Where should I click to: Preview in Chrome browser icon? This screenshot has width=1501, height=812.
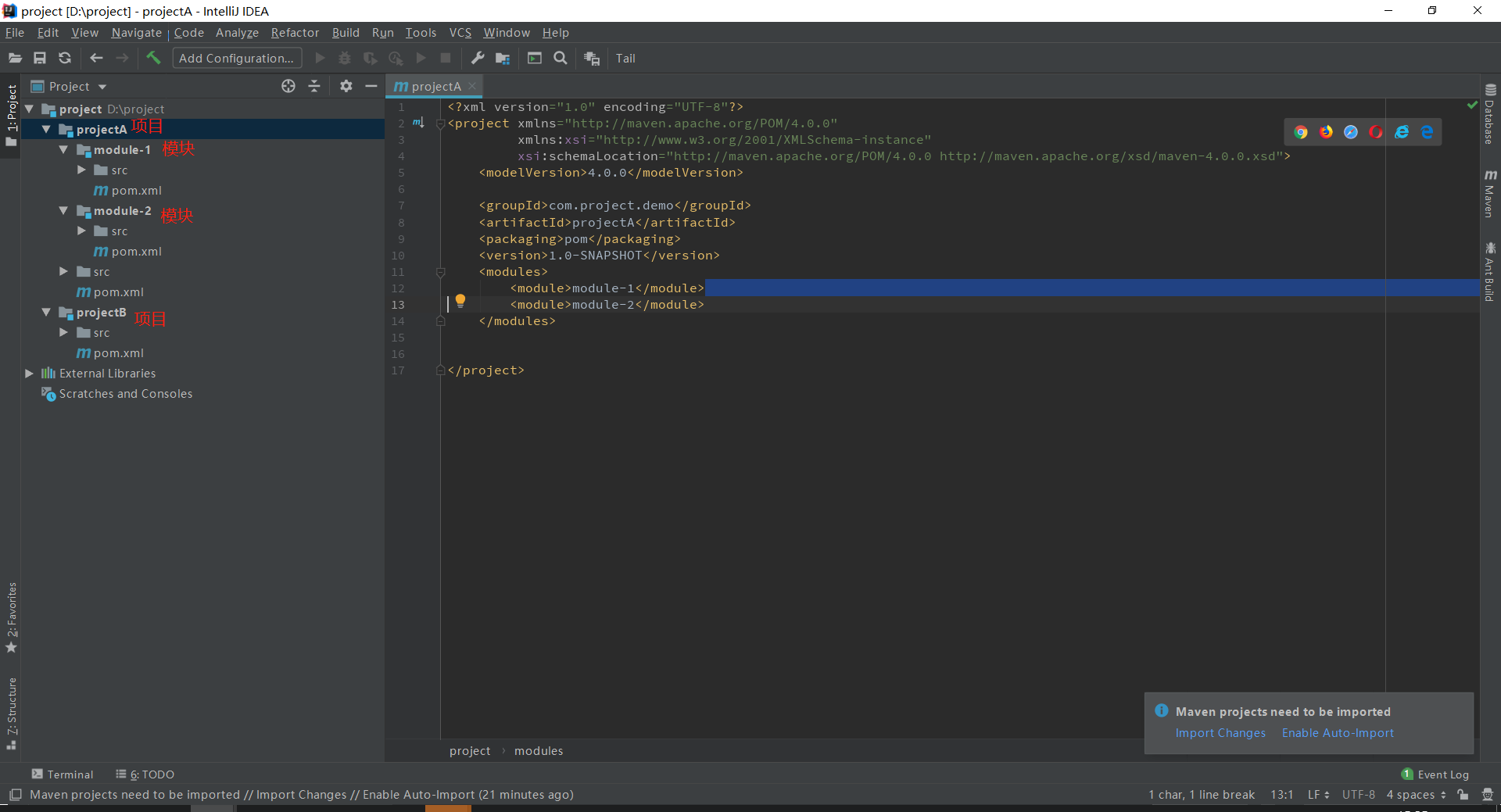(x=1301, y=132)
